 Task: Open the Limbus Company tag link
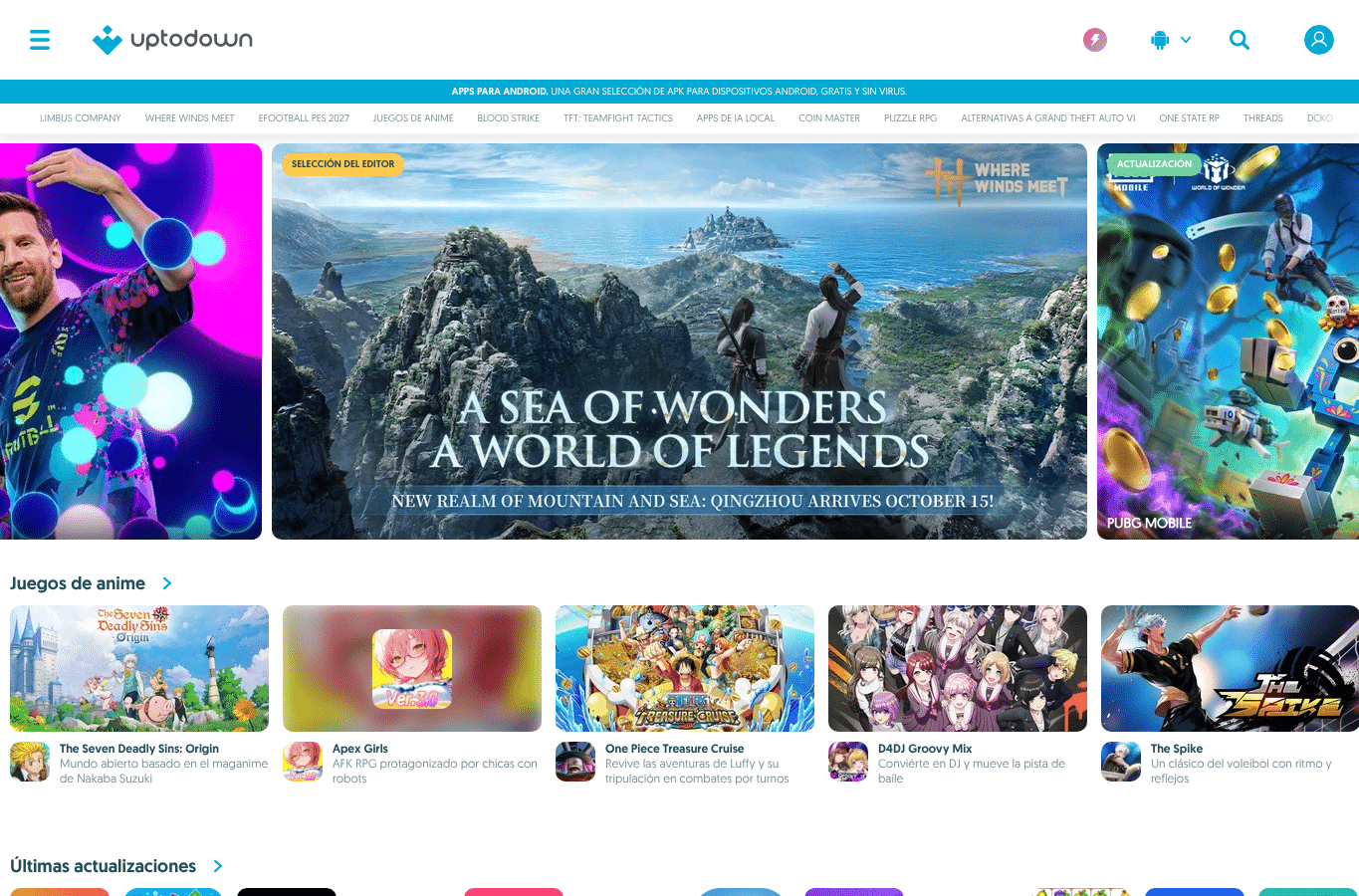point(81,118)
